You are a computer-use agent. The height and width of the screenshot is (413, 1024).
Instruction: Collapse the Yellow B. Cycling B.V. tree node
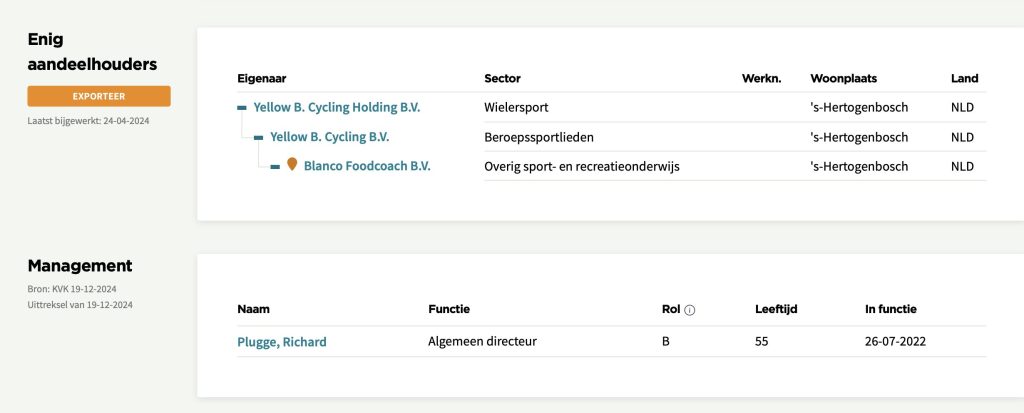tap(259, 137)
